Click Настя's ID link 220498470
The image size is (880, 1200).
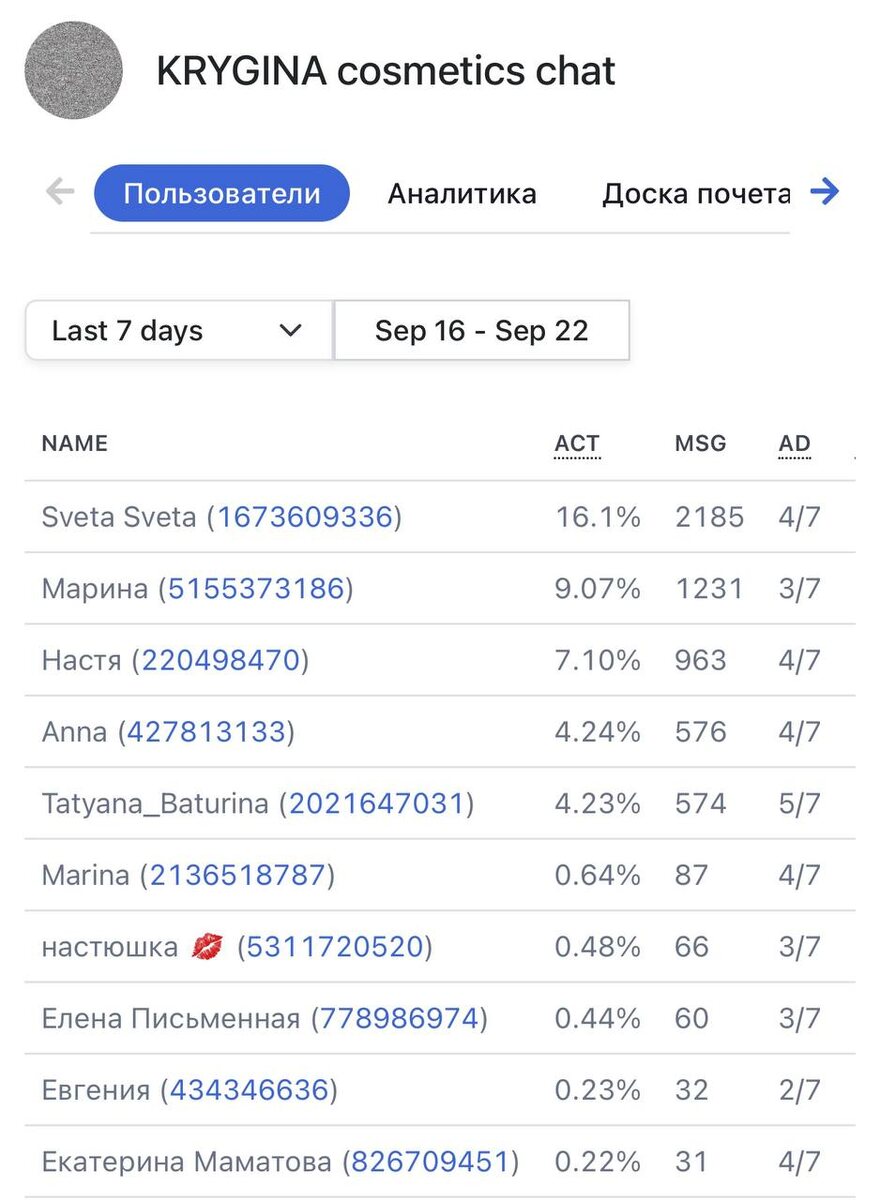click(221, 660)
